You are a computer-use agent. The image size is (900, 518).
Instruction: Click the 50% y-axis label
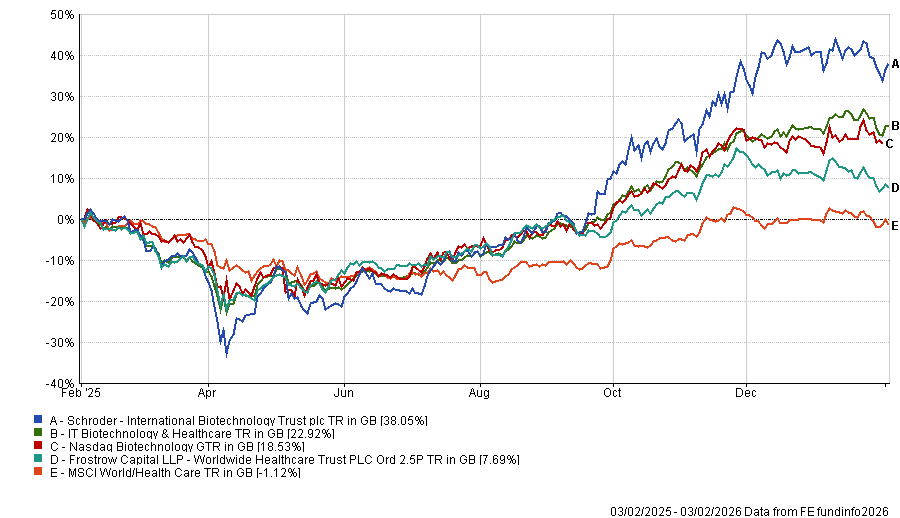pyautogui.click(x=62, y=15)
